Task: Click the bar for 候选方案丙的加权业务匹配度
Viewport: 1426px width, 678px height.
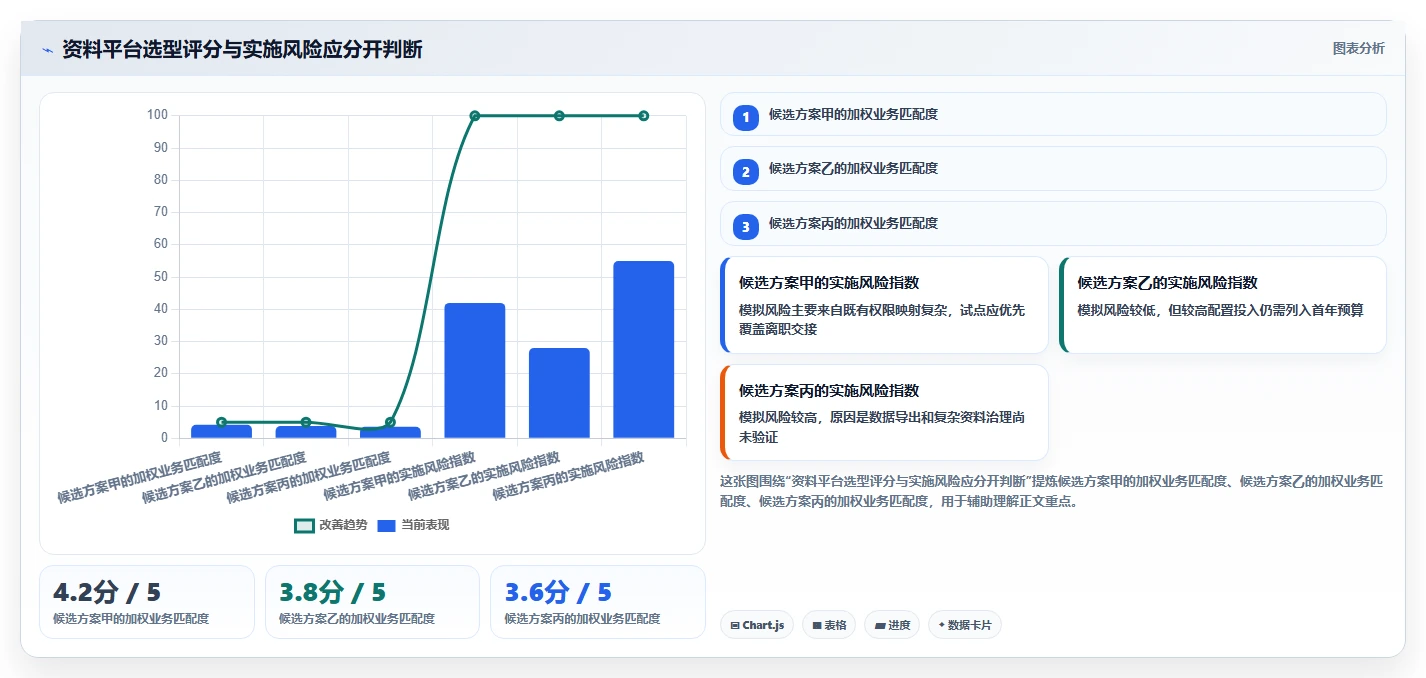Action: coord(390,432)
